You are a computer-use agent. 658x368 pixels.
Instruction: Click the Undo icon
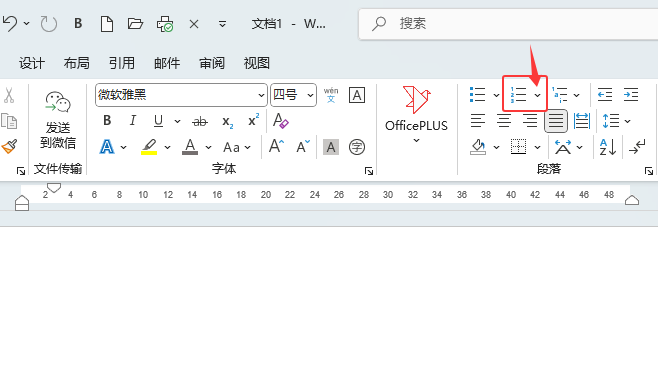point(10,23)
